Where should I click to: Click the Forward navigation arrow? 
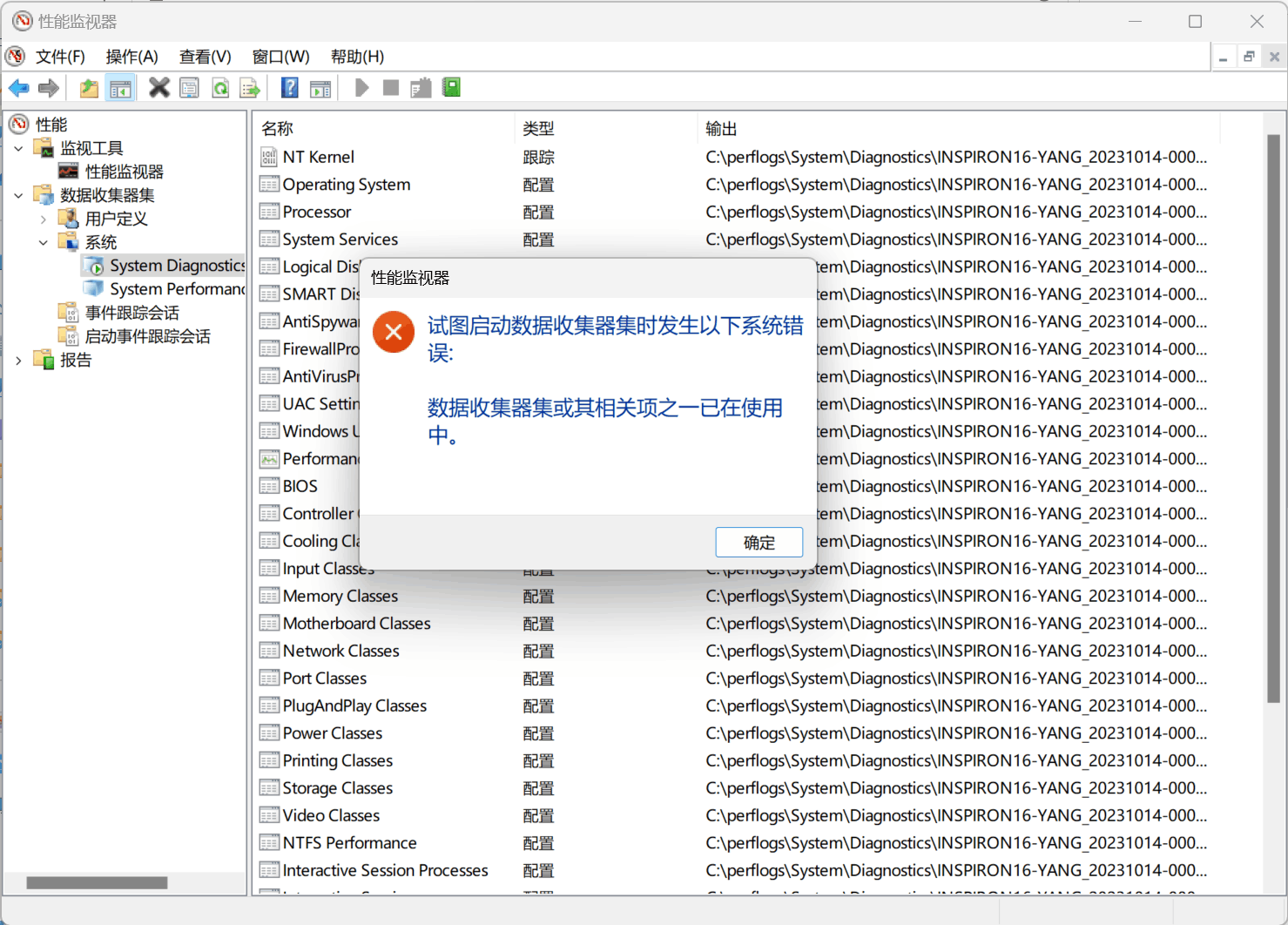pyautogui.click(x=48, y=87)
